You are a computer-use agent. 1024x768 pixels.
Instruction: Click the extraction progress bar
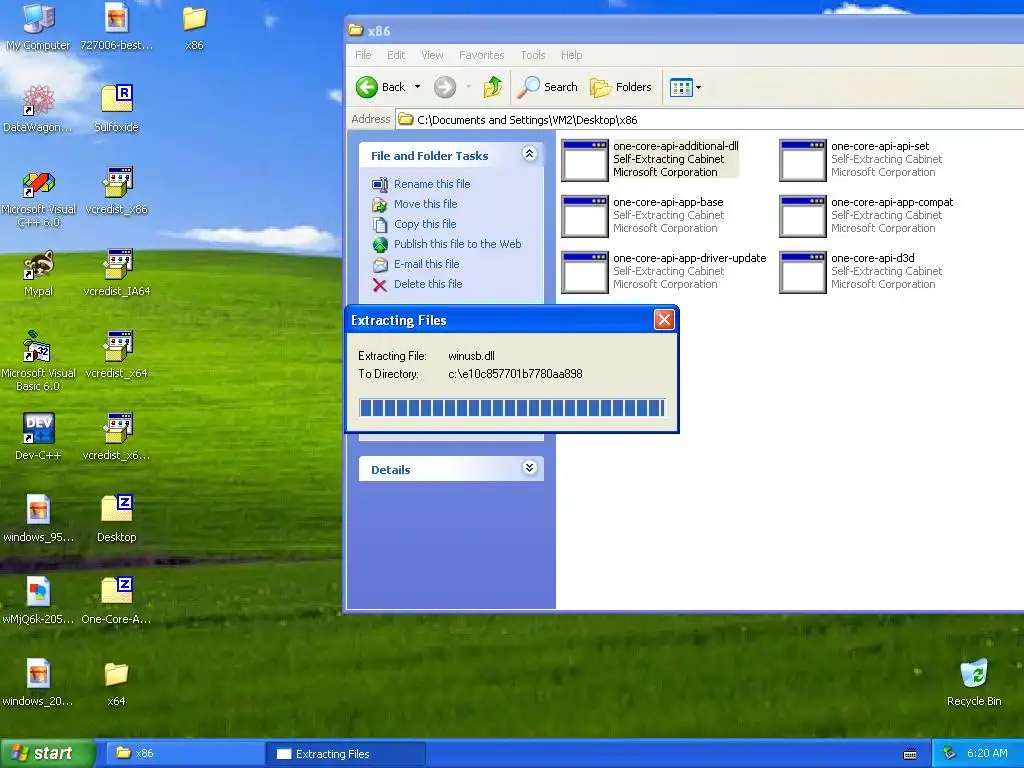(x=512, y=408)
